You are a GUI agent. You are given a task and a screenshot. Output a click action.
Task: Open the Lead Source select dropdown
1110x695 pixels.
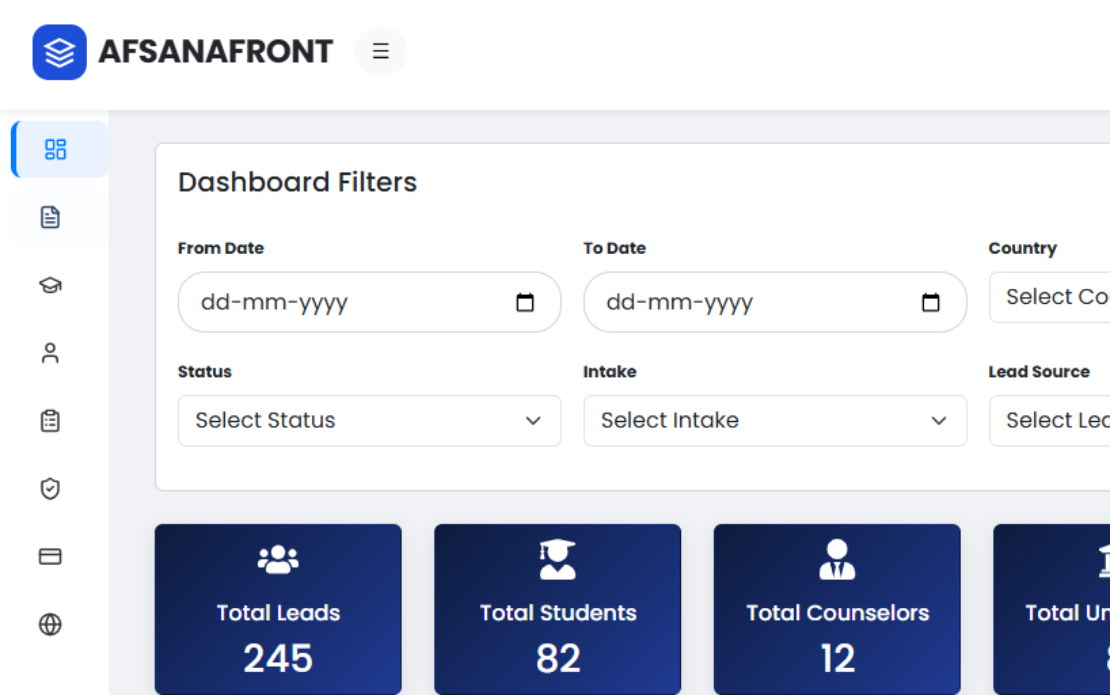[1050, 420]
